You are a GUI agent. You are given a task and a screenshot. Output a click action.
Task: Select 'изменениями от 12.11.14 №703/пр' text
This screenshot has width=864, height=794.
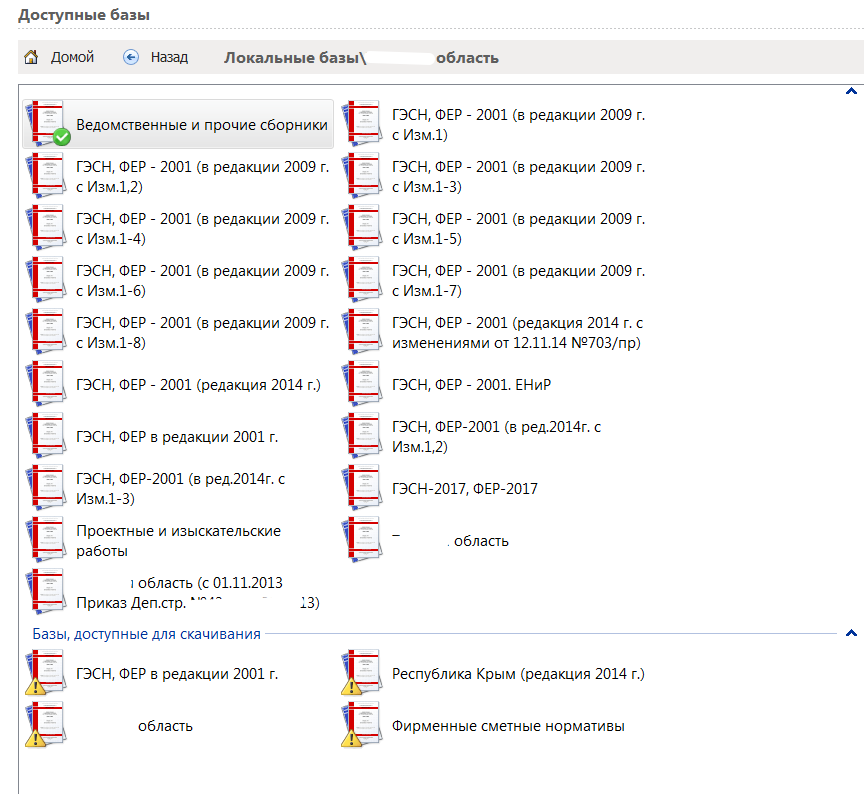click(516, 343)
